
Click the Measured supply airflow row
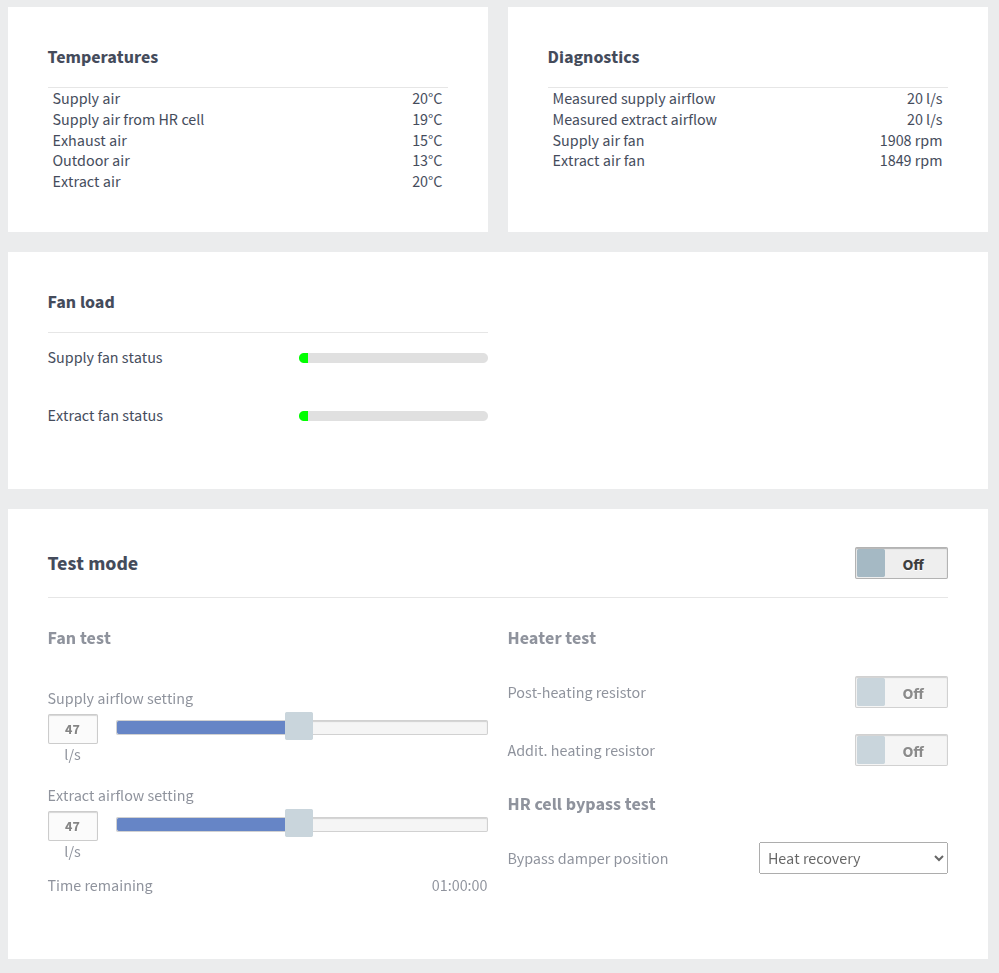pyautogui.click(x=747, y=99)
